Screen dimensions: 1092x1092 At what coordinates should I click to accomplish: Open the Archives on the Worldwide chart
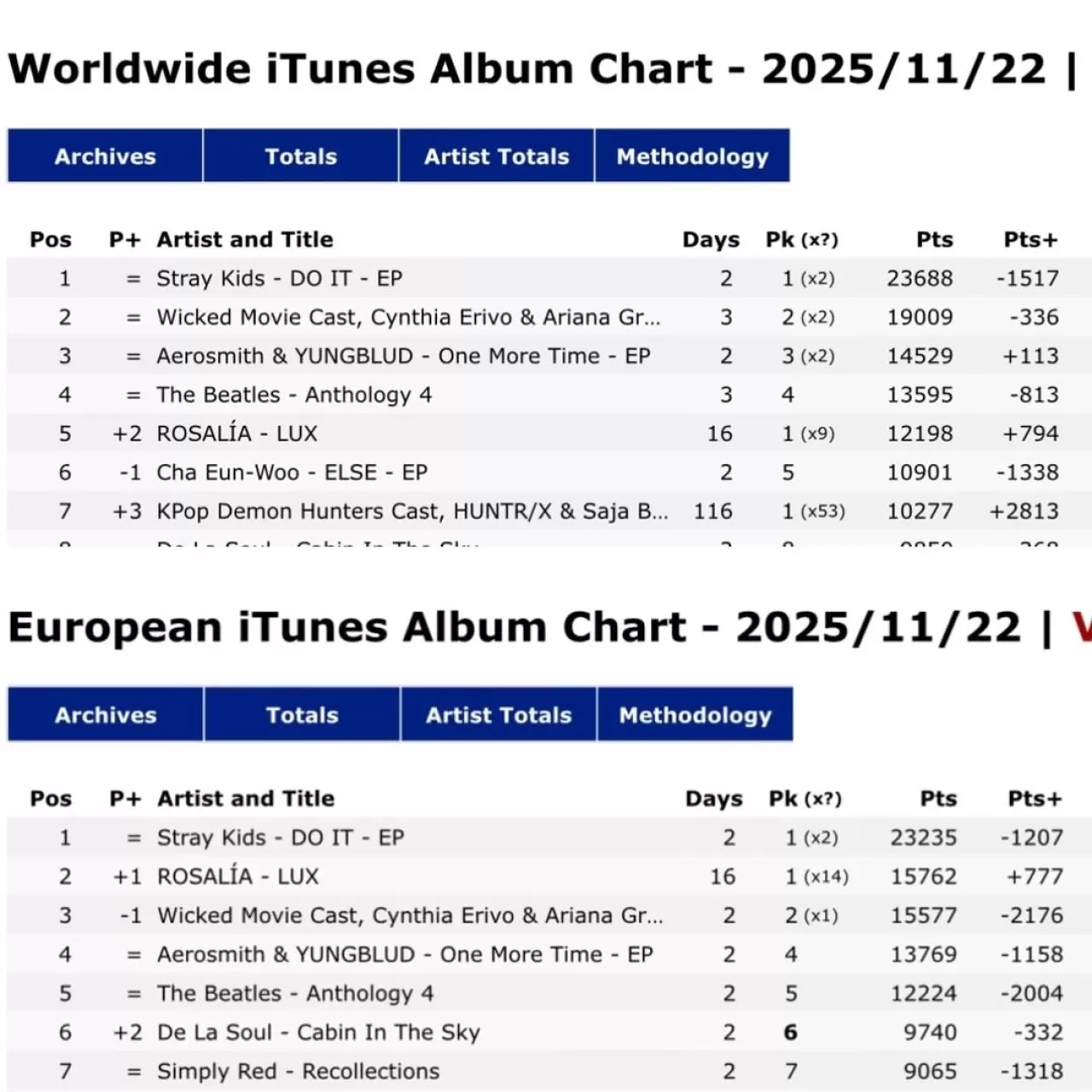(x=104, y=156)
